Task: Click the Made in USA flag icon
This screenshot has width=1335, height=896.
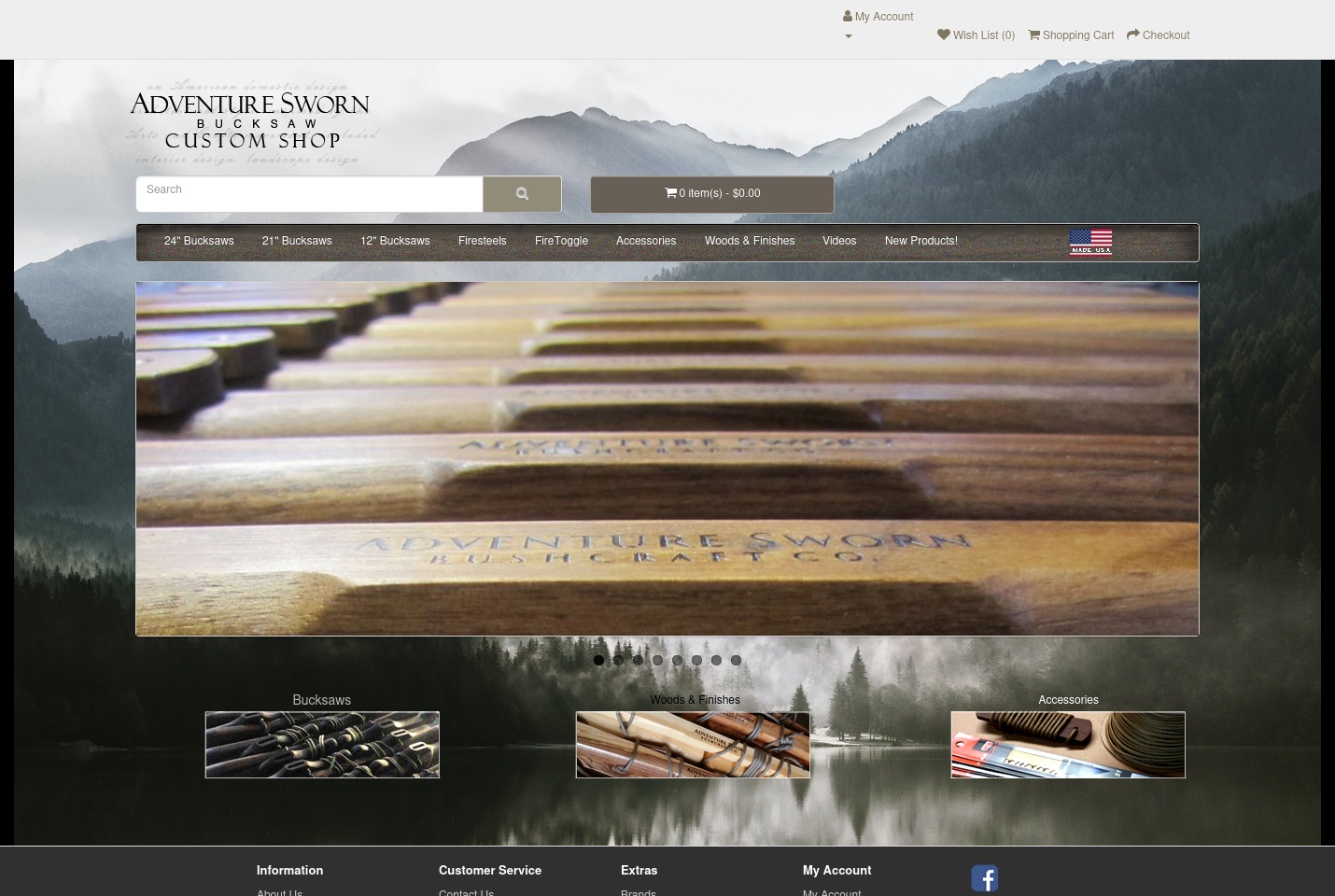Action: (x=1090, y=242)
